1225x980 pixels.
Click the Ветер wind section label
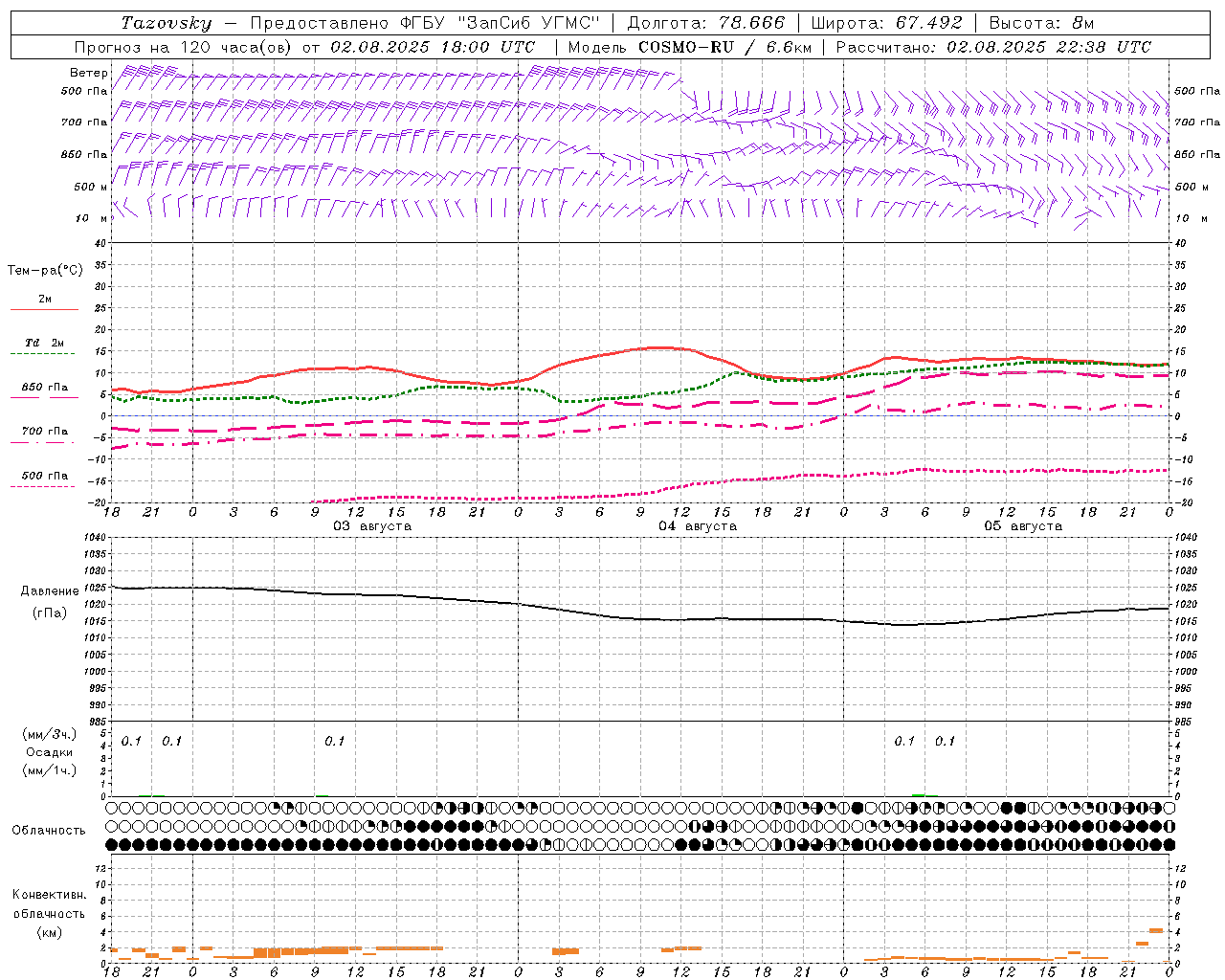point(89,73)
